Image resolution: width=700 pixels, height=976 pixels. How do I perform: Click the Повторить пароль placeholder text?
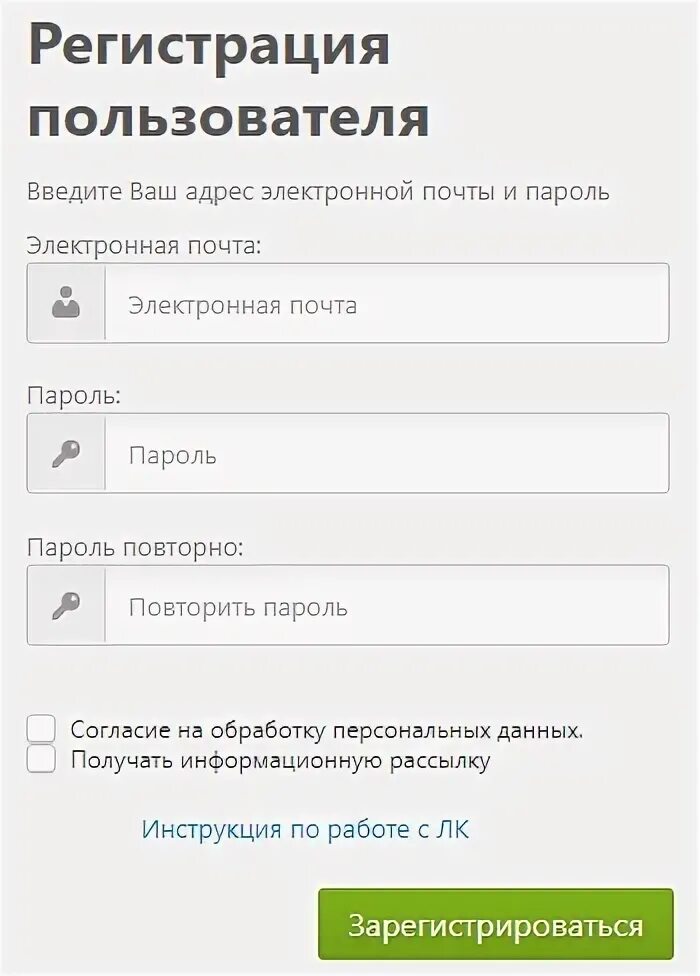(x=238, y=607)
